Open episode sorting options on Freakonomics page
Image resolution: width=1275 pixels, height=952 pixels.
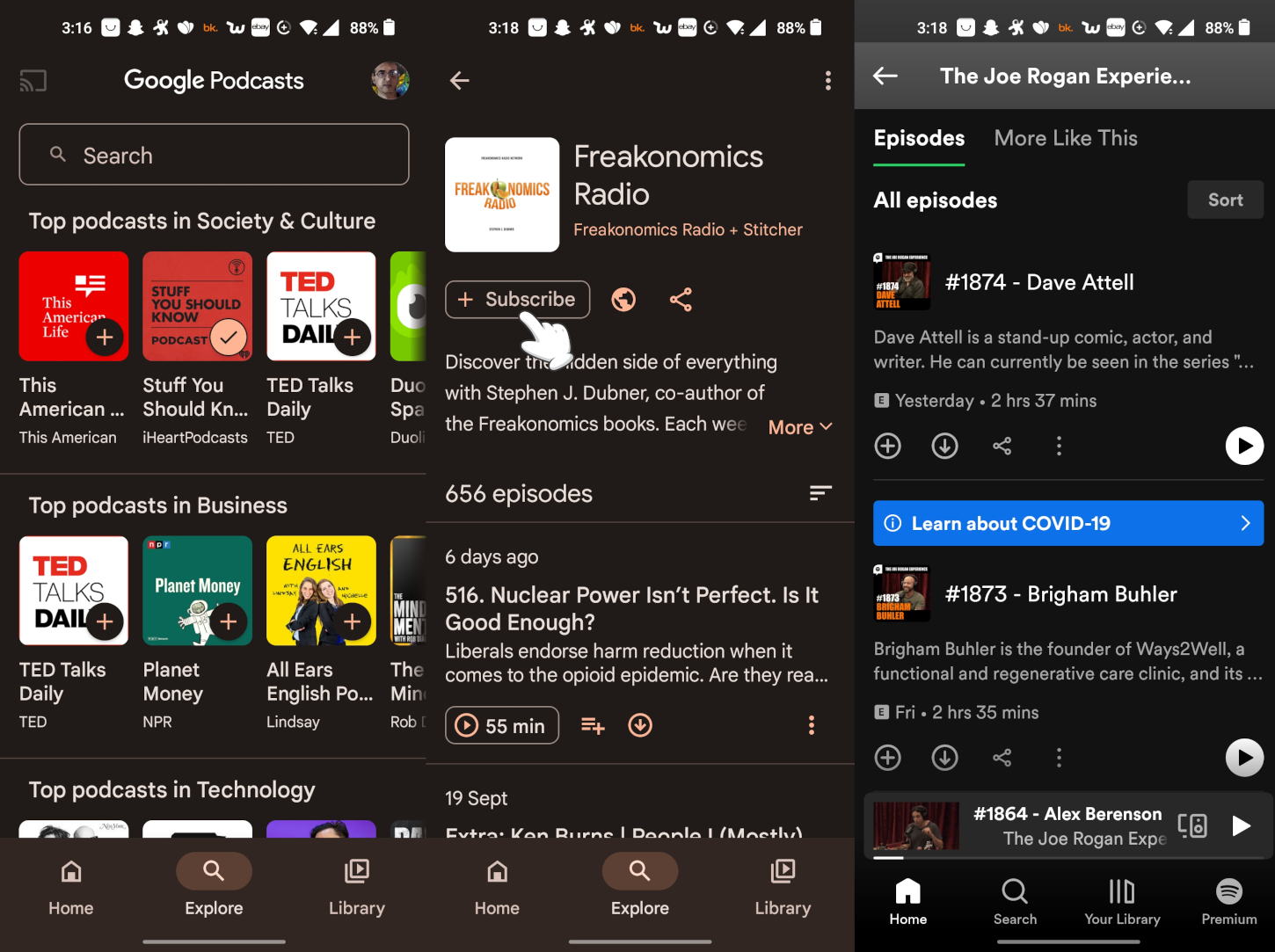(x=820, y=493)
